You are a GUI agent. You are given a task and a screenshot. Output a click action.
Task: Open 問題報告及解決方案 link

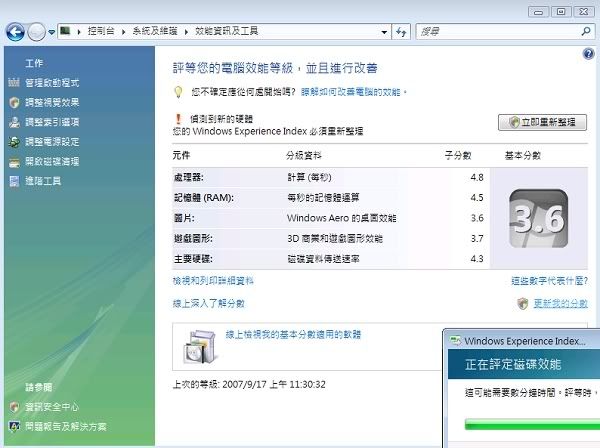(65, 426)
